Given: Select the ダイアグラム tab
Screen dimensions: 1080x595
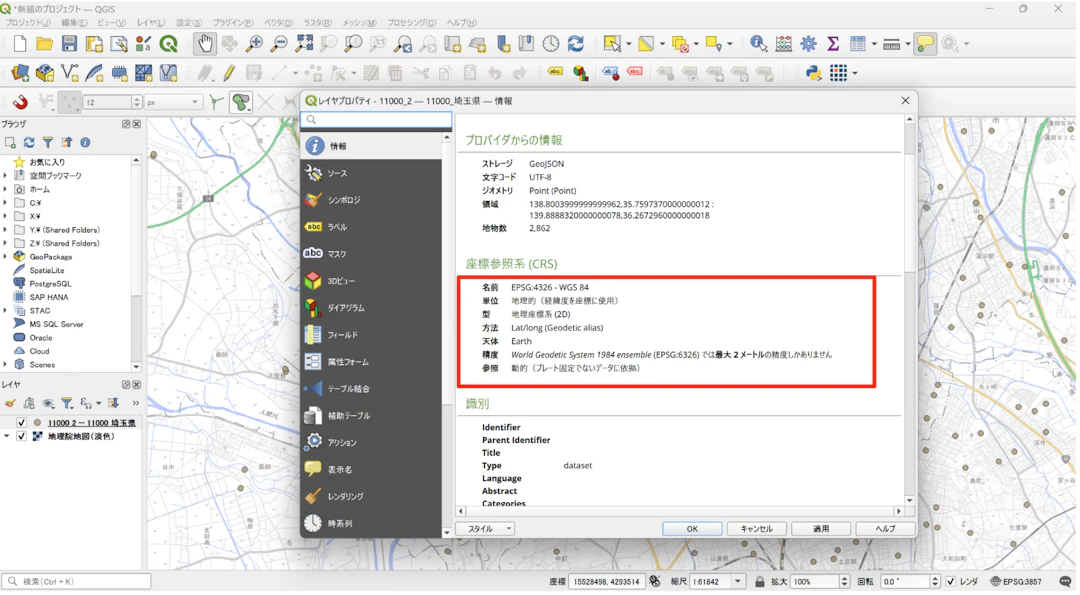Looking at the screenshot, I should (x=371, y=309).
